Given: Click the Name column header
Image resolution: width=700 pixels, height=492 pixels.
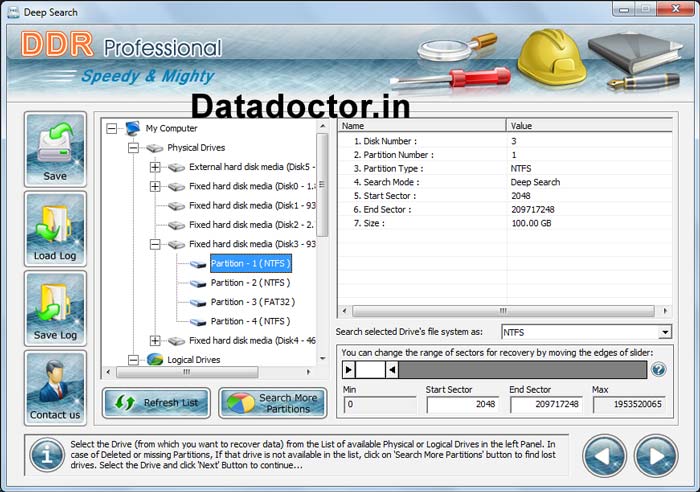Looking at the screenshot, I should click(x=422, y=126).
